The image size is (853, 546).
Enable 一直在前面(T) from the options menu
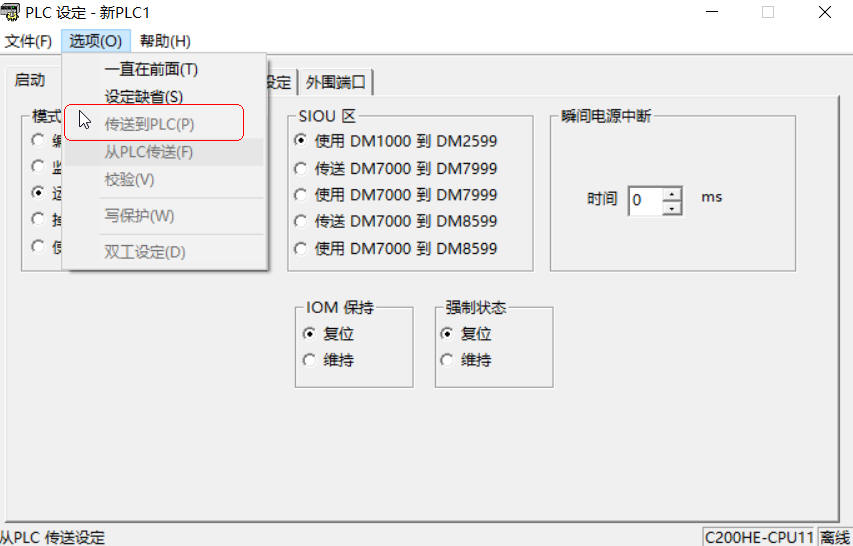[151, 70]
